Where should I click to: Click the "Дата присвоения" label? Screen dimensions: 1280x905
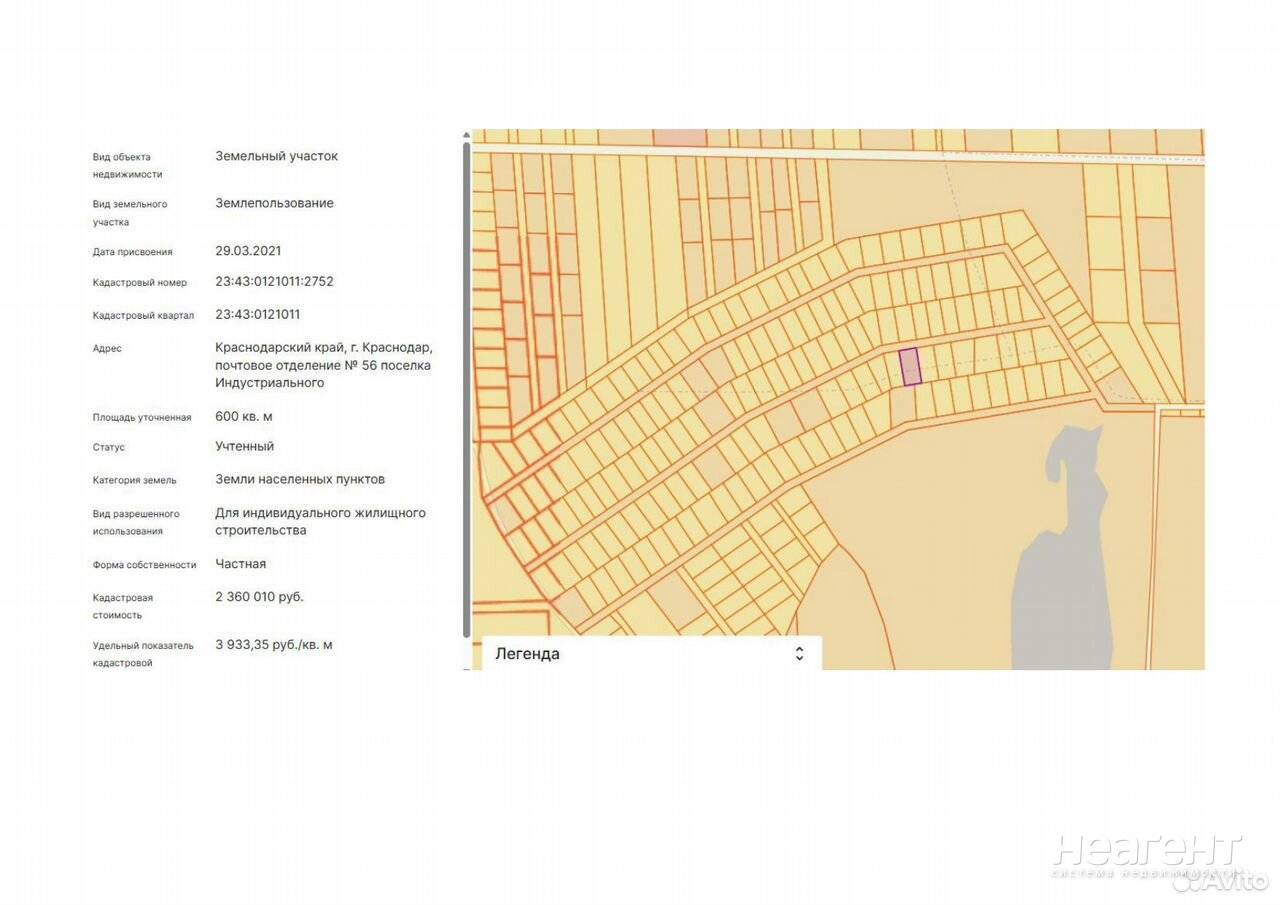(x=133, y=252)
